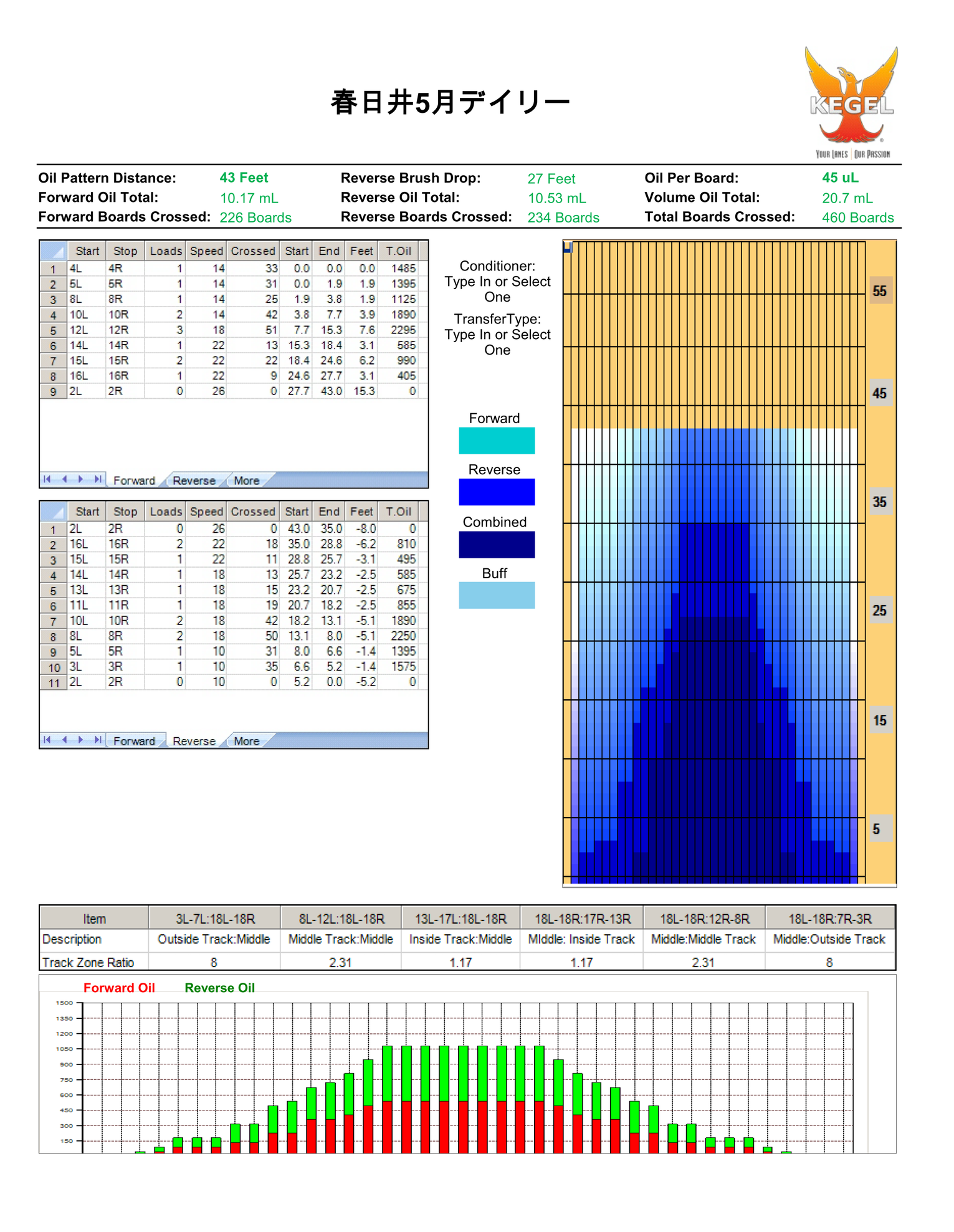
Task: Click 226 Boards forward crossed value
Action: [255, 217]
